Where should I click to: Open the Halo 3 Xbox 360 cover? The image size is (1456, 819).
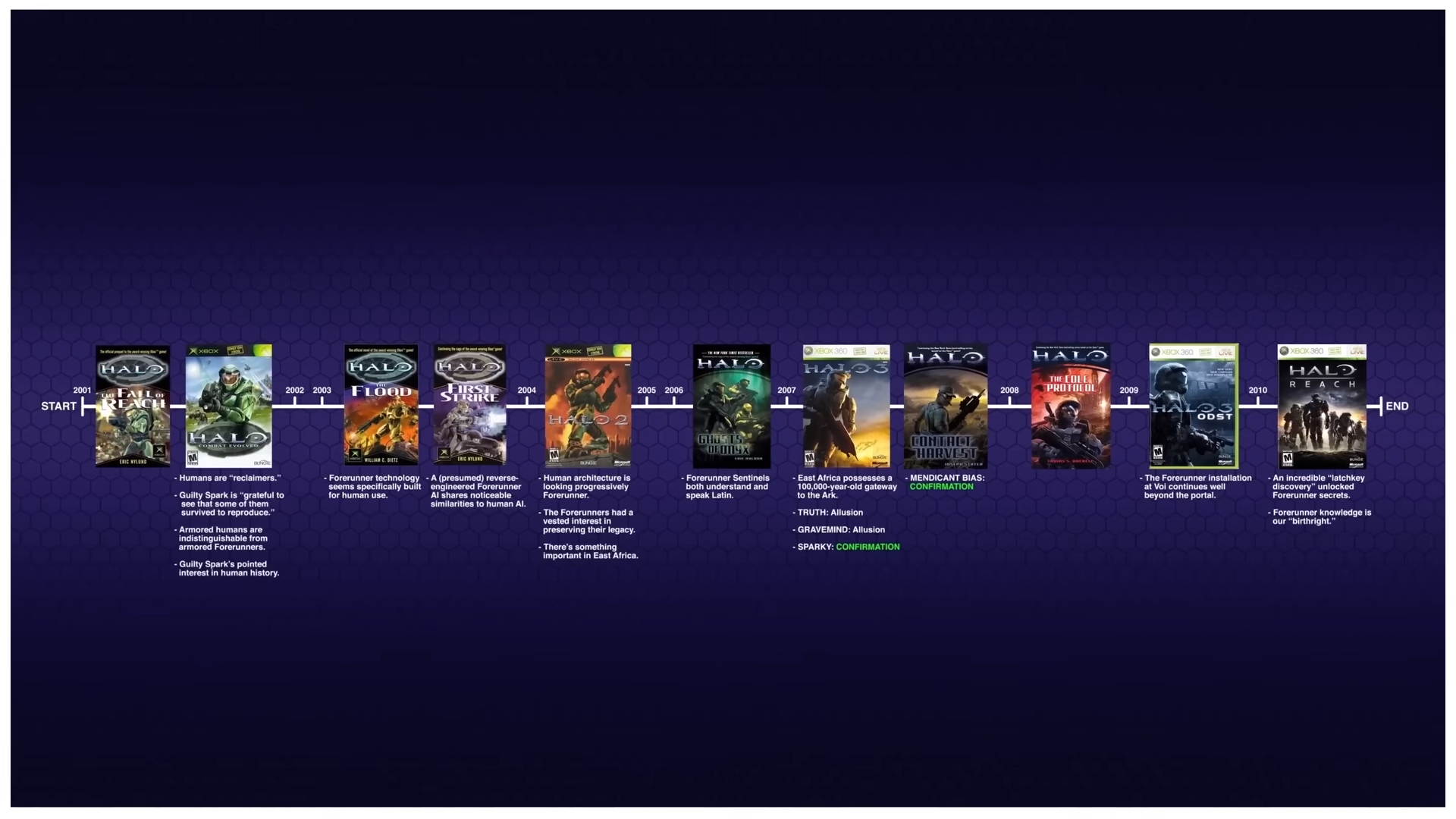846,406
